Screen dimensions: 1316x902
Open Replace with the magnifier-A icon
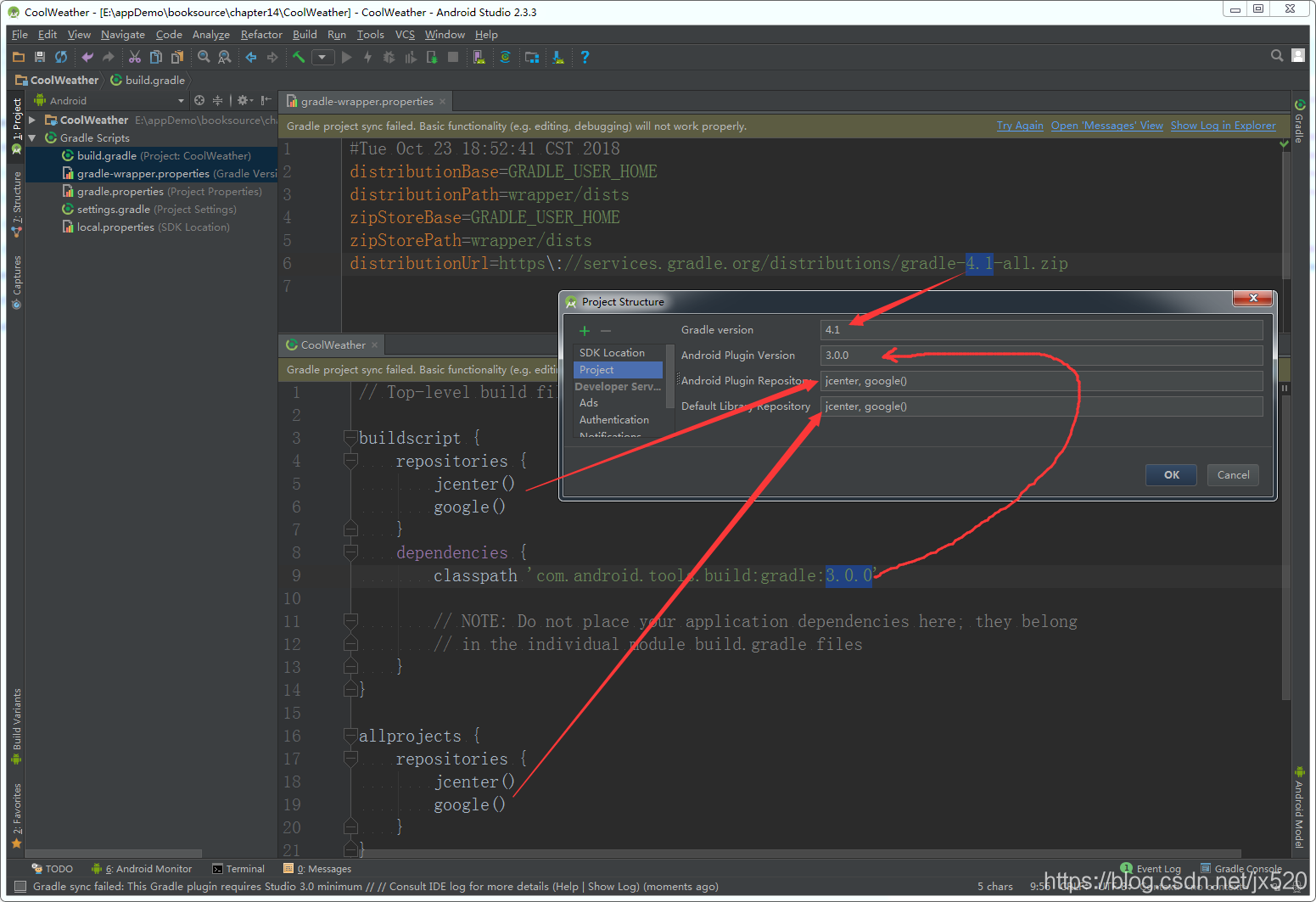pyautogui.click(x=225, y=57)
